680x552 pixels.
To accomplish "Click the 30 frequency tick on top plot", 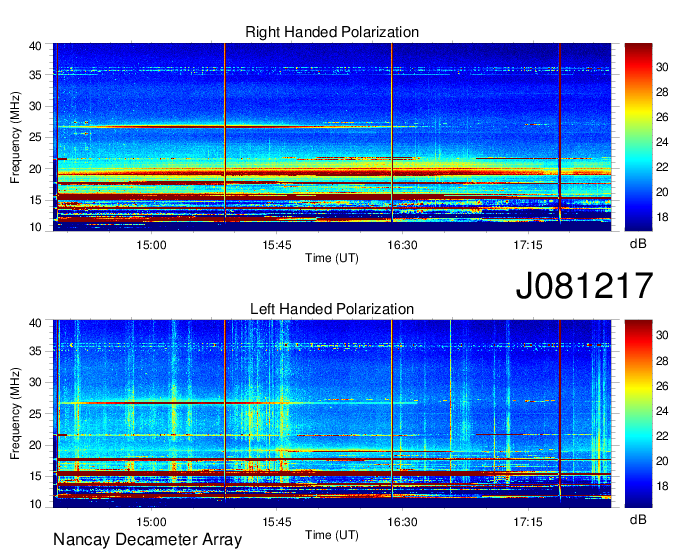I will point(35,106).
